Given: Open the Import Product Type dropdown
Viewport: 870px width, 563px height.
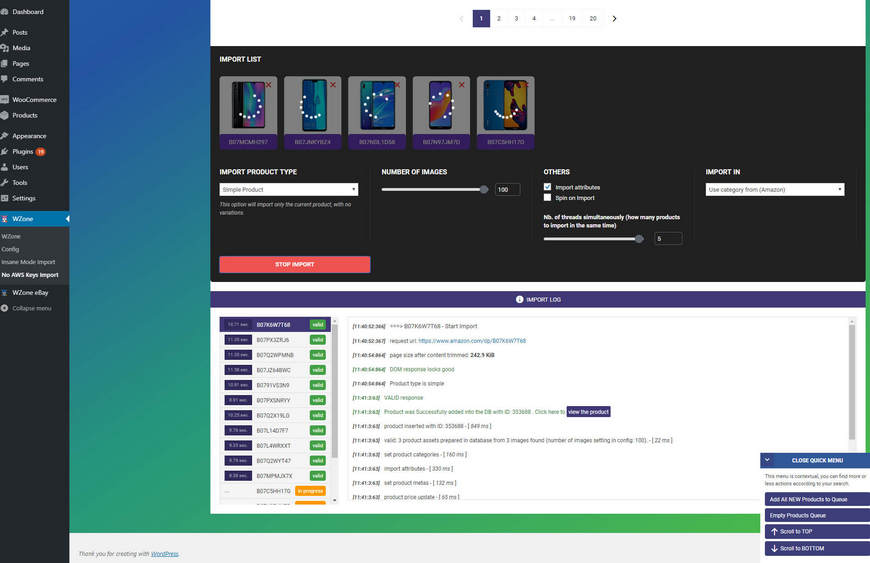Looking at the screenshot, I should (x=289, y=189).
